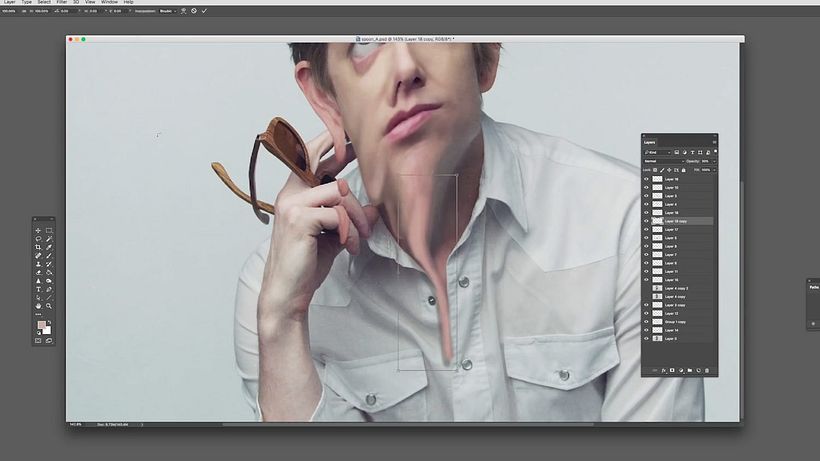
Task: Hide Layer 18 copy via eye icon
Action: [x=646, y=221]
